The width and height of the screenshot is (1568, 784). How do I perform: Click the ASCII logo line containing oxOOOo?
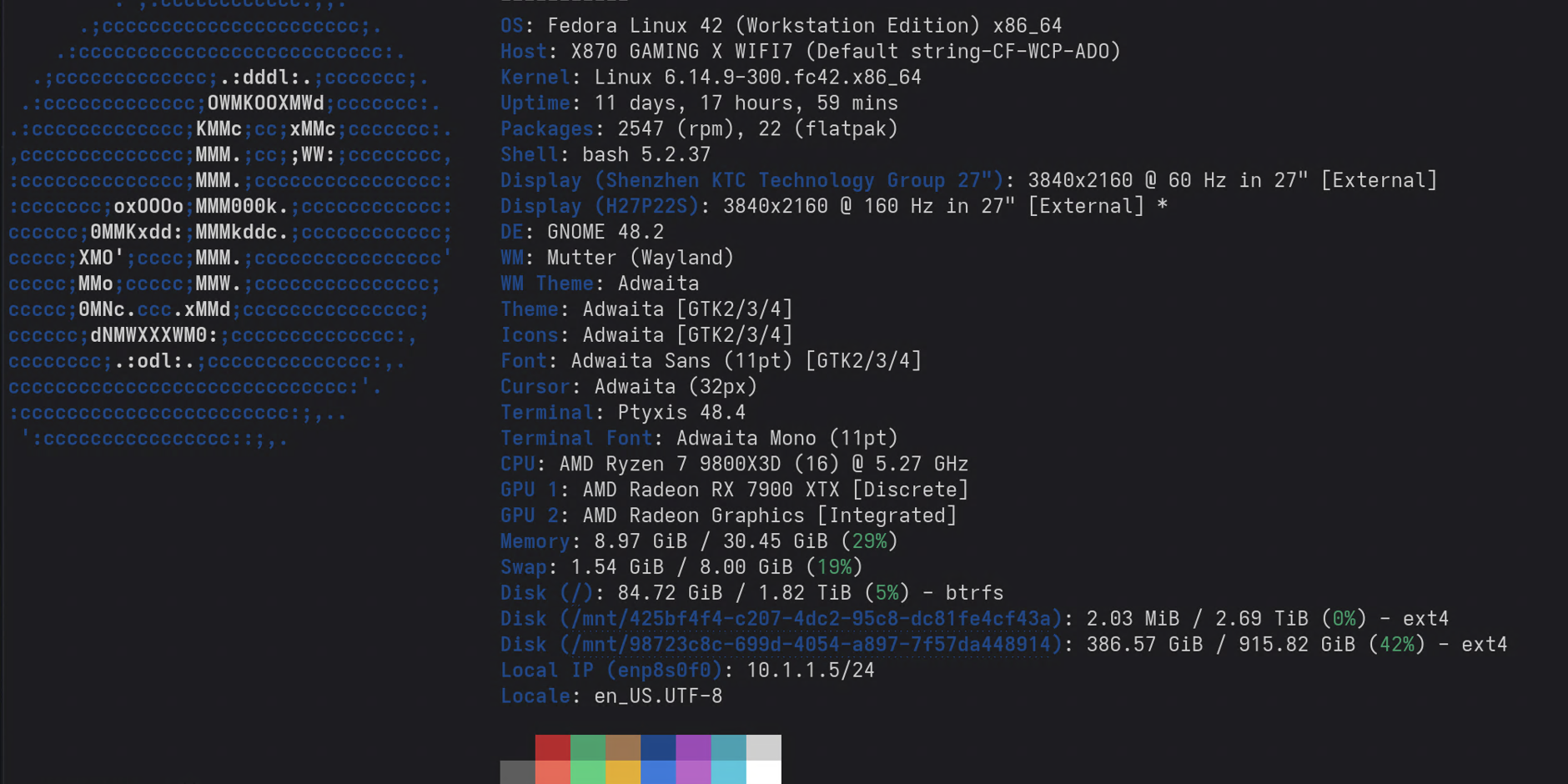pos(230,207)
